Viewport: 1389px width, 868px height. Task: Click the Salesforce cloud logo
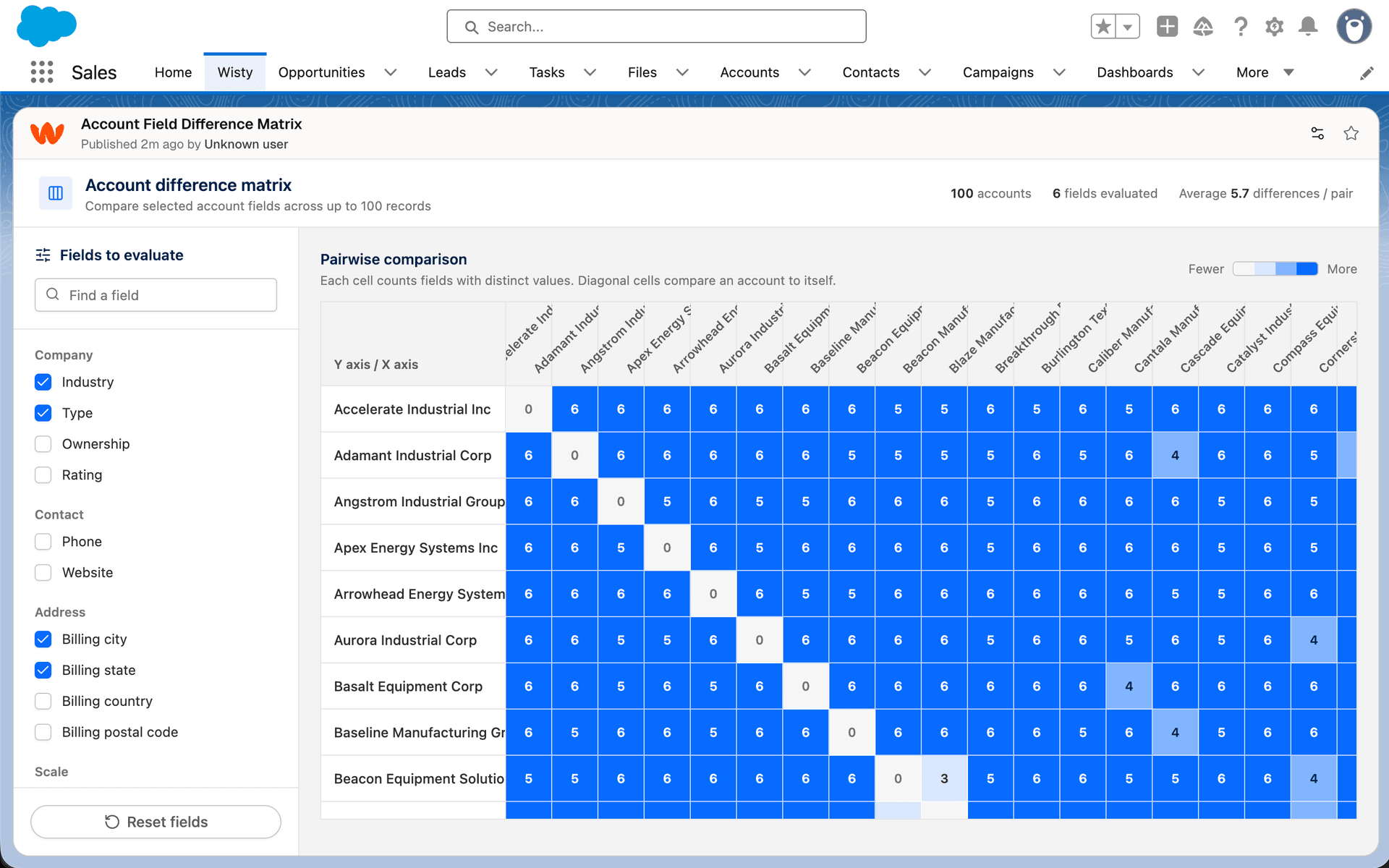click(x=46, y=26)
